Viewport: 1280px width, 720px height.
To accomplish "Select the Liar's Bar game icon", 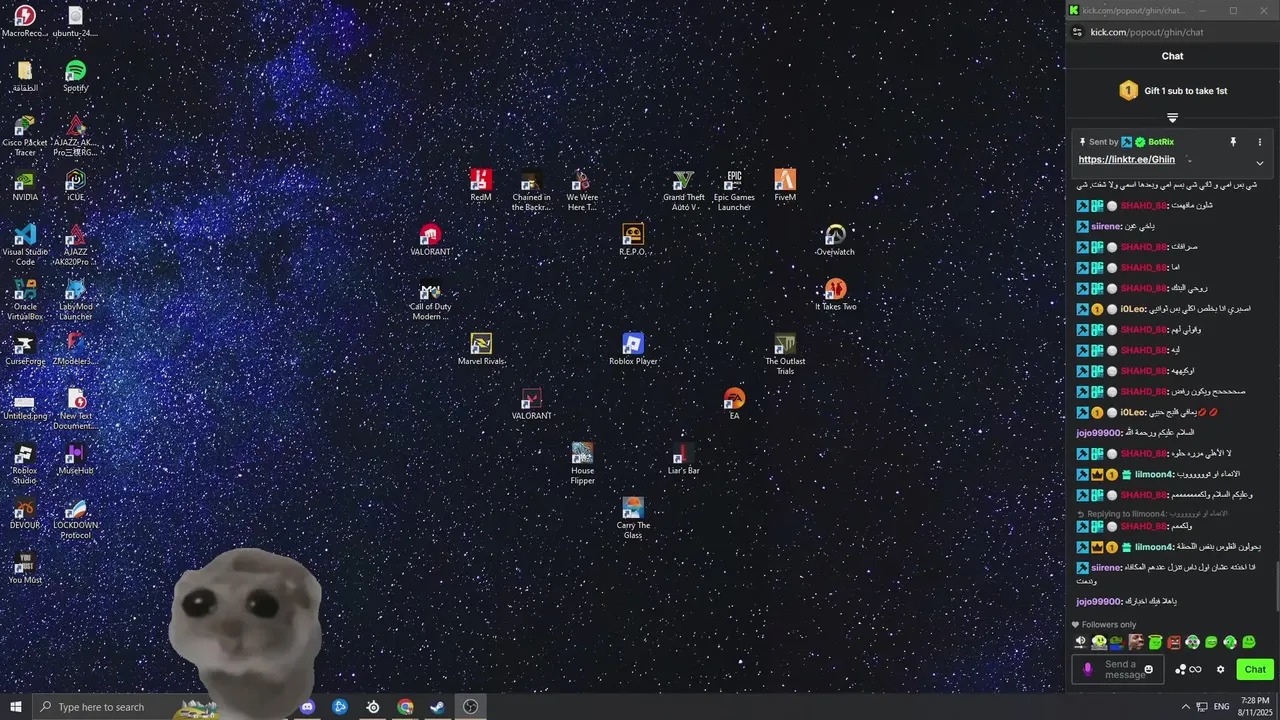I will (x=684, y=458).
